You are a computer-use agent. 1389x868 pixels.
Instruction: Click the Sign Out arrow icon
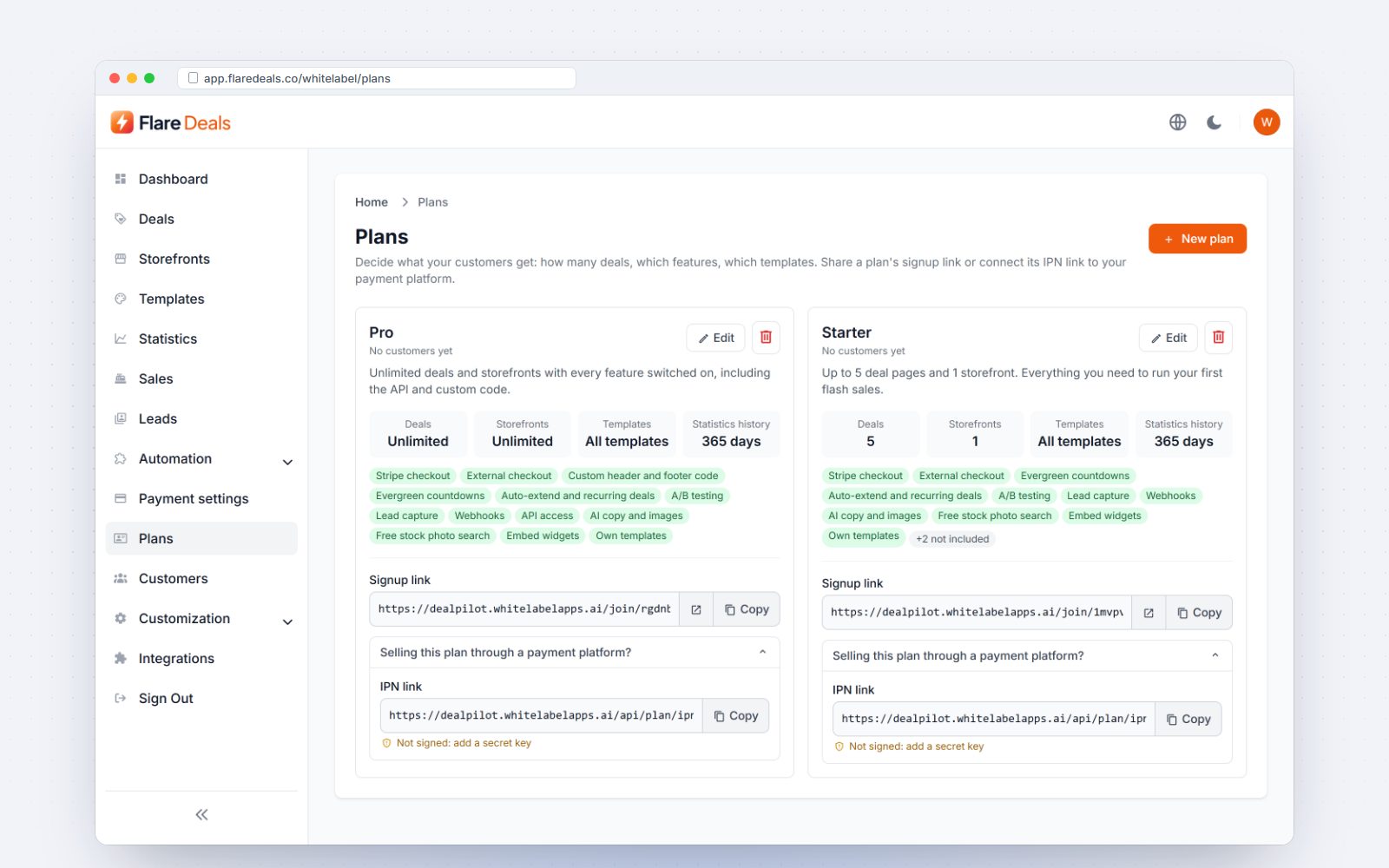tap(121, 698)
